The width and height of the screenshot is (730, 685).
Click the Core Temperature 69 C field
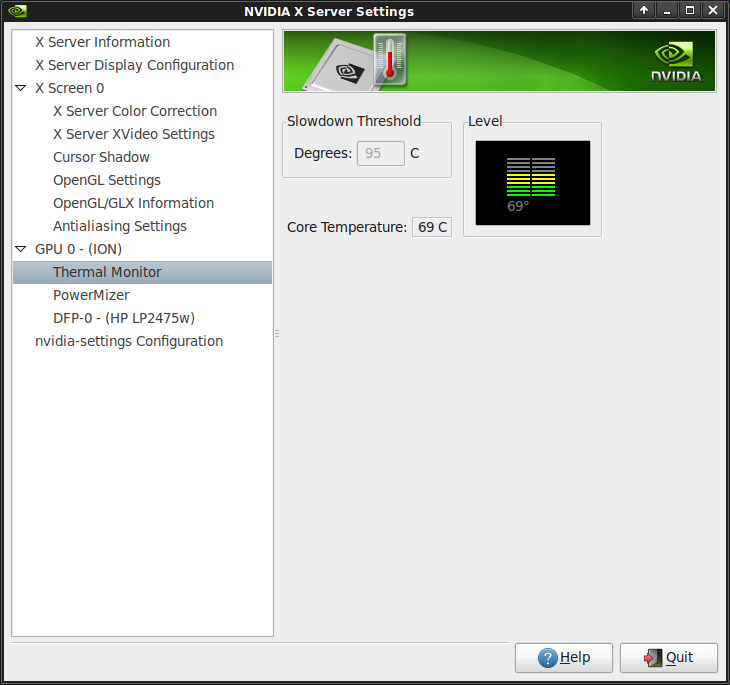click(x=432, y=227)
